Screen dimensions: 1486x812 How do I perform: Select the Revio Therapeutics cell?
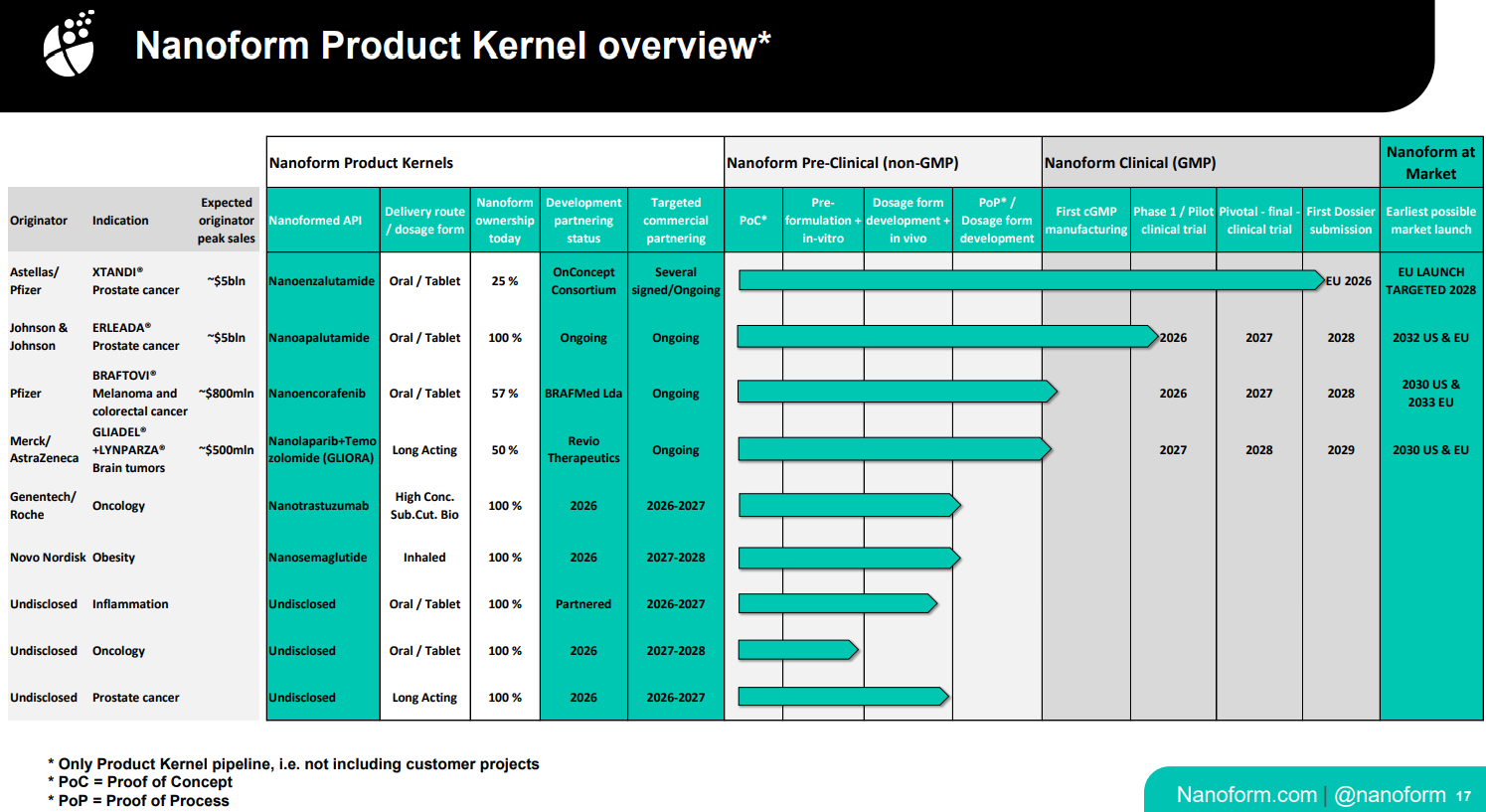click(x=583, y=449)
